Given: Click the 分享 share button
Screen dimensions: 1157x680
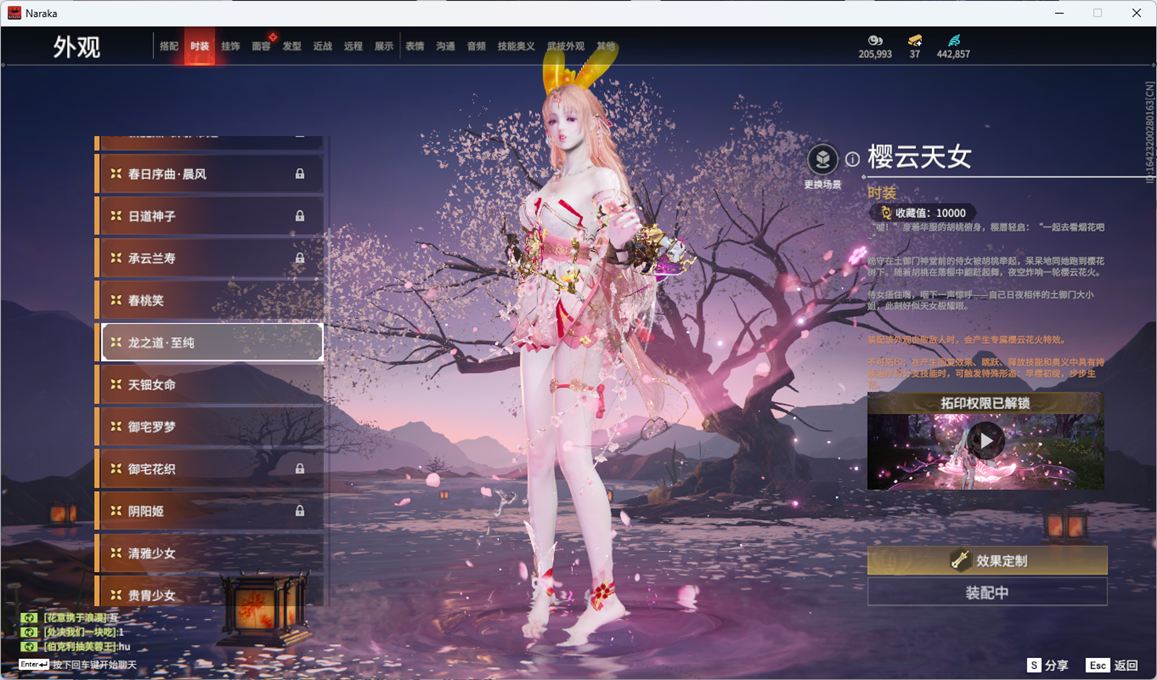Looking at the screenshot, I should tap(1048, 665).
